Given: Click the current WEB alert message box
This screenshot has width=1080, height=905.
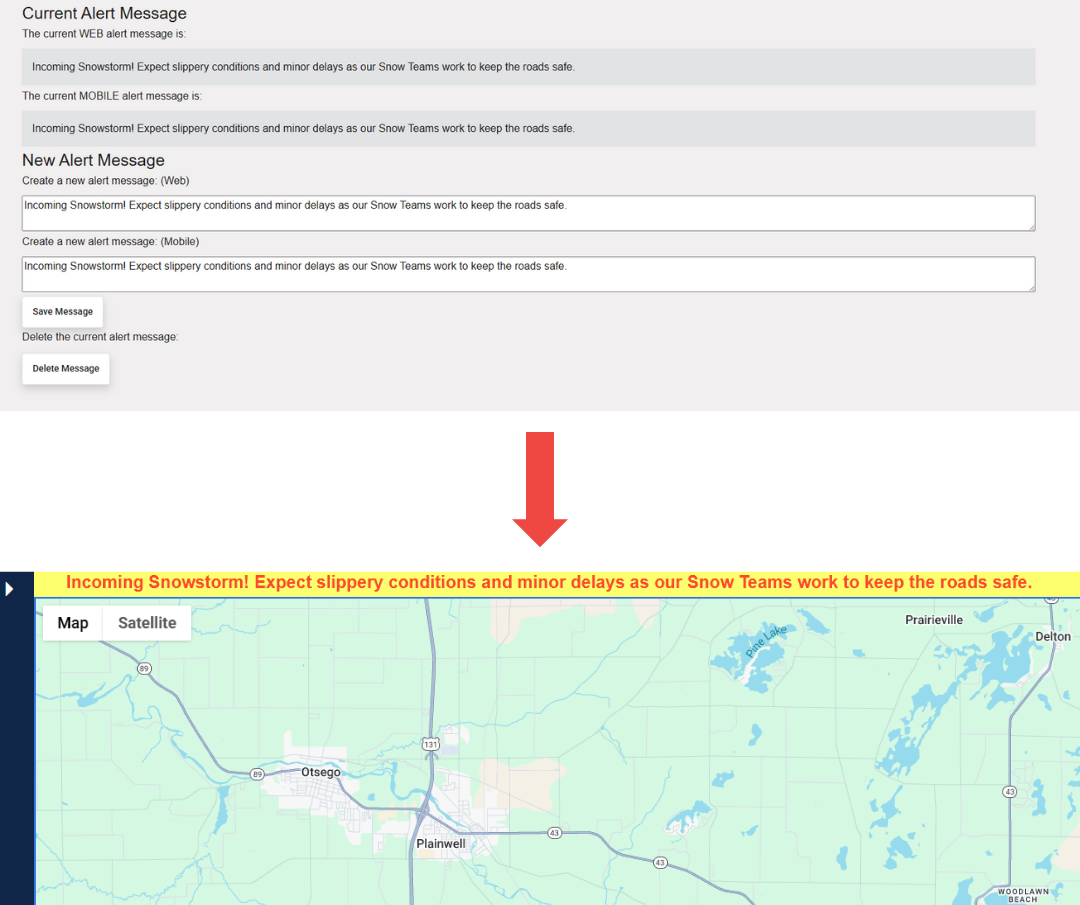Looking at the screenshot, I should coord(528,67).
